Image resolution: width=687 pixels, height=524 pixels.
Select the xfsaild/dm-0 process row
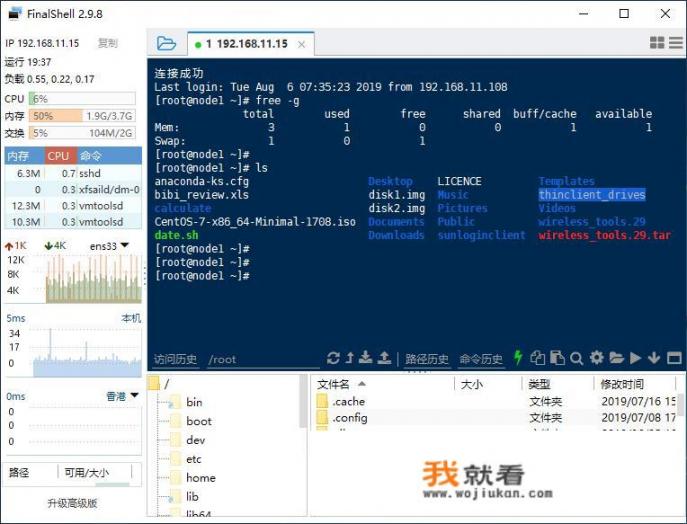[73, 189]
